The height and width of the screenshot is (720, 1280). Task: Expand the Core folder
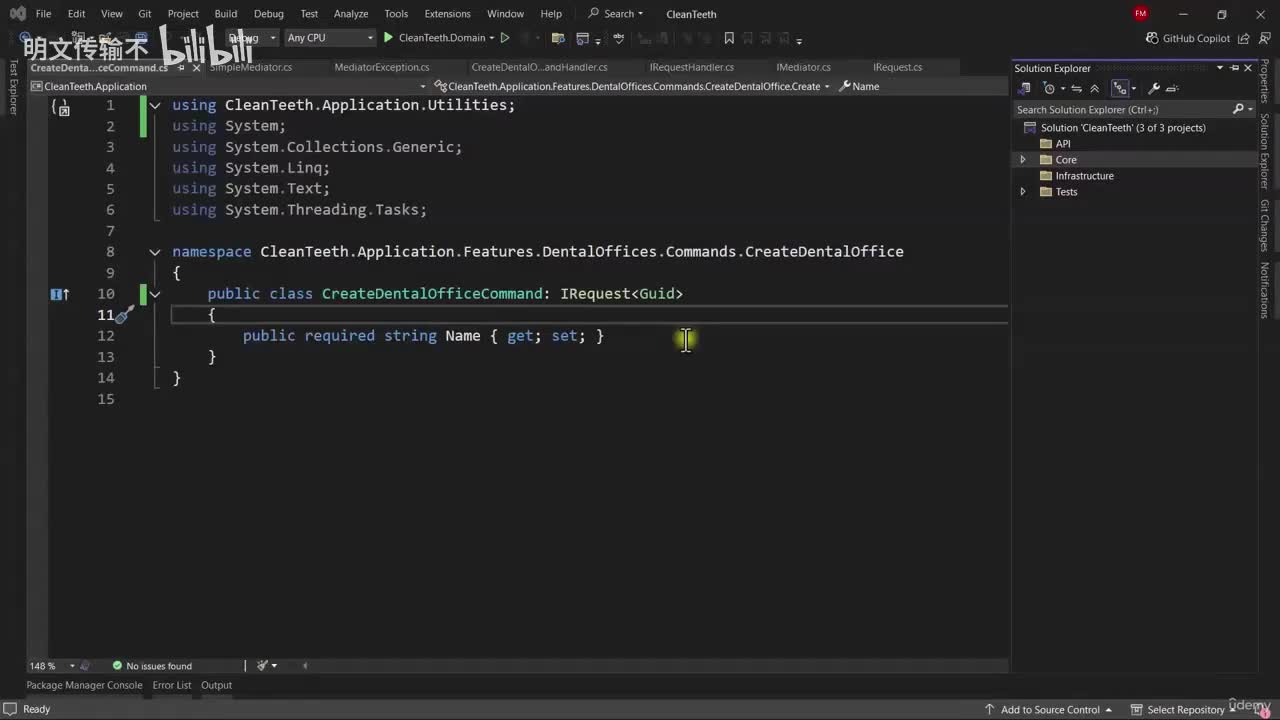click(1022, 160)
